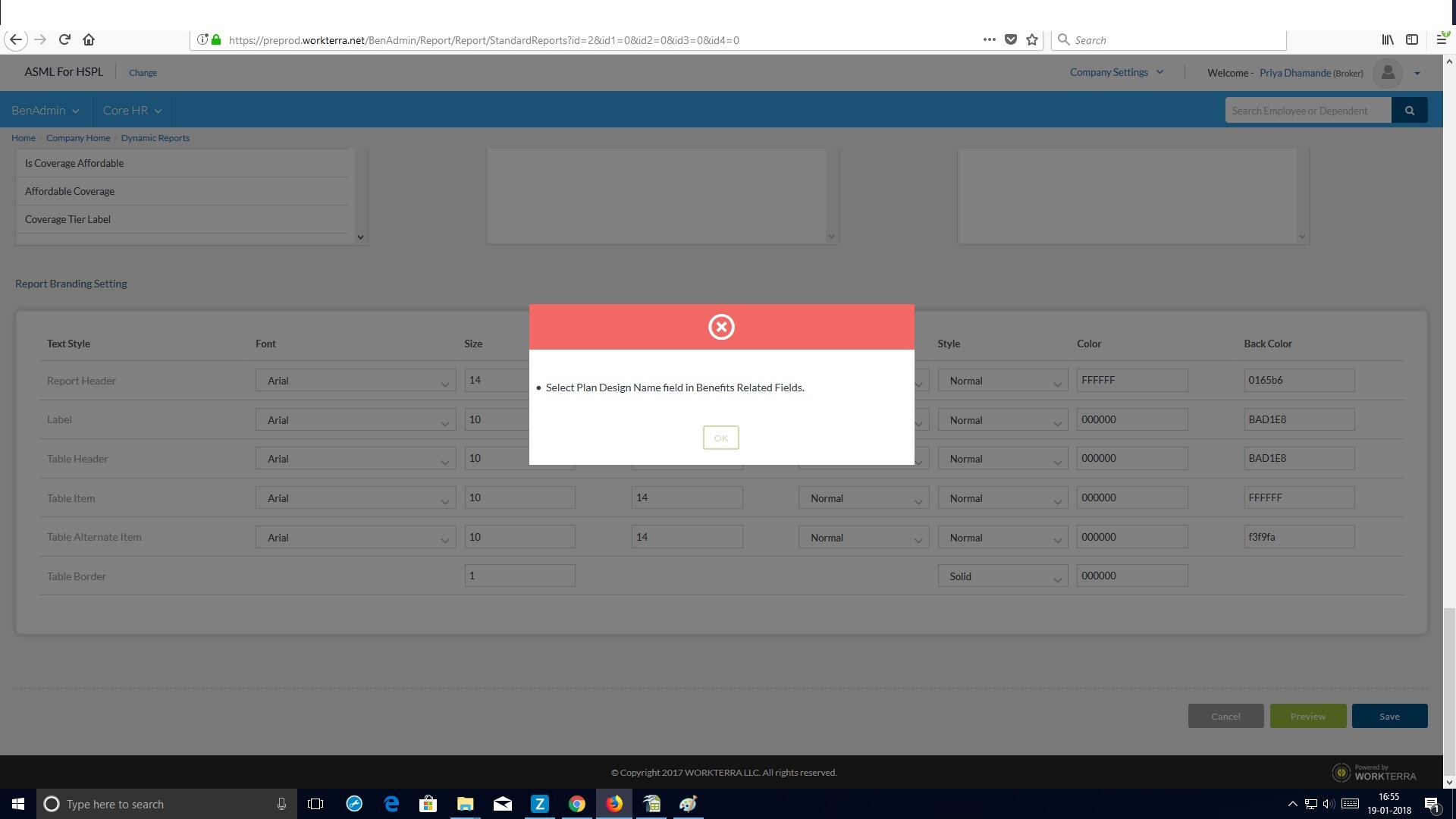Click the Pocket save icon in address bar
1456x819 pixels.
pyautogui.click(x=1011, y=39)
